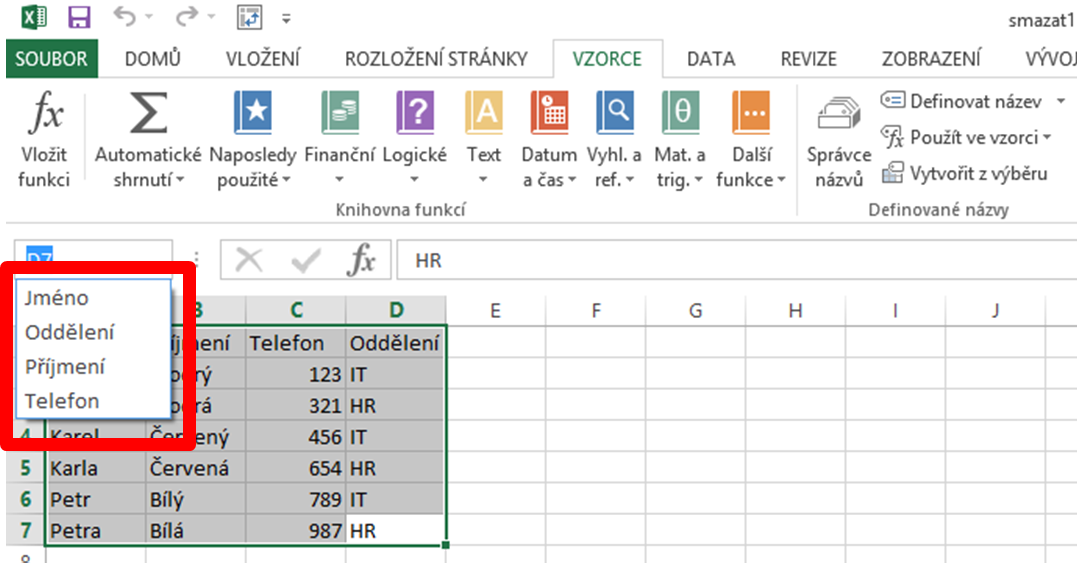Screen dimensions: 1077x563
Task: Click the Automatické shrnutí sigma icon
Action: click(x=148, y=113)
